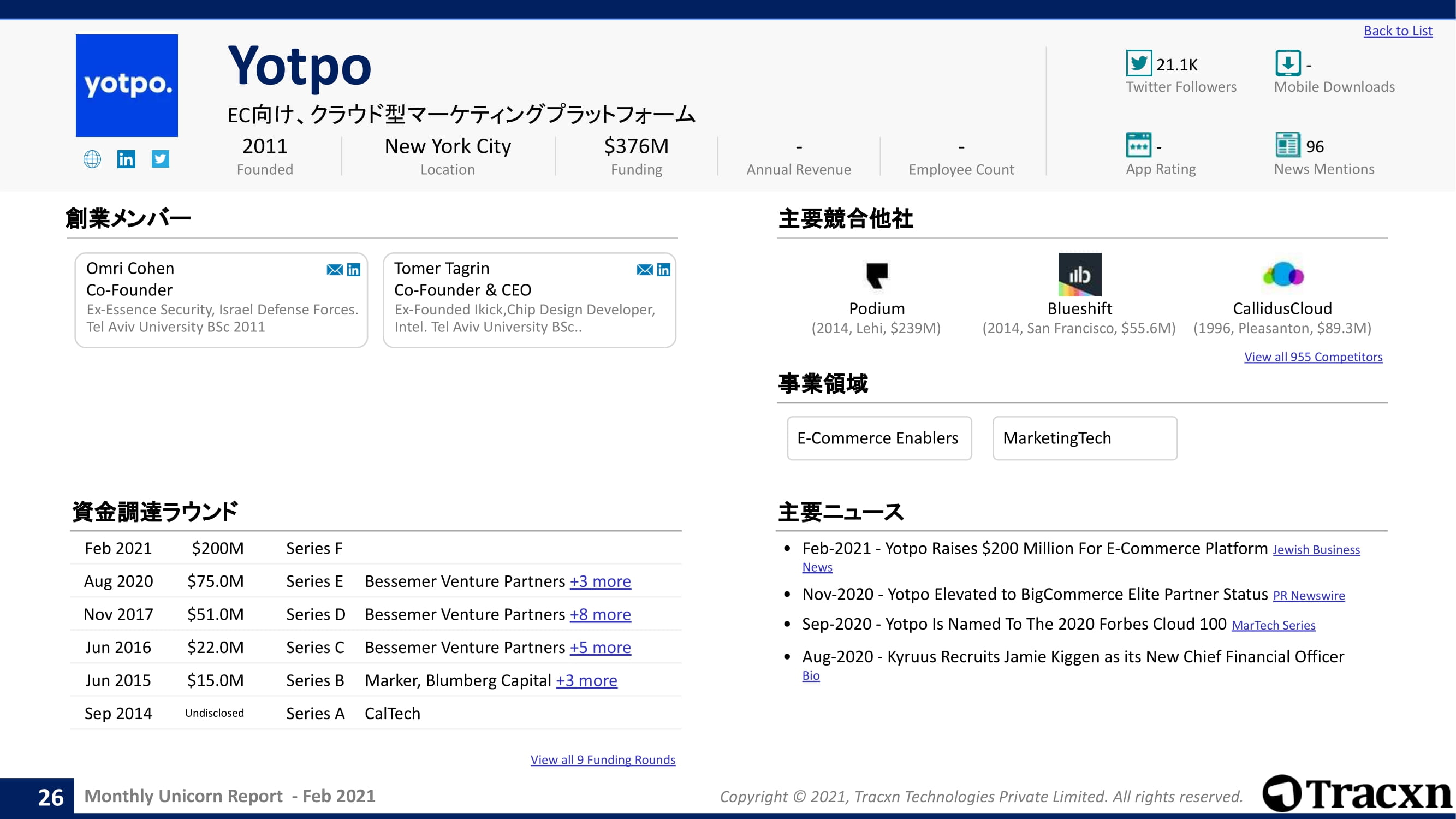This screenshot has height=819, width=1456.
Task: Email Omri Cohen via envelope icon
Action: pyautogui.click(x=335, y=270)
